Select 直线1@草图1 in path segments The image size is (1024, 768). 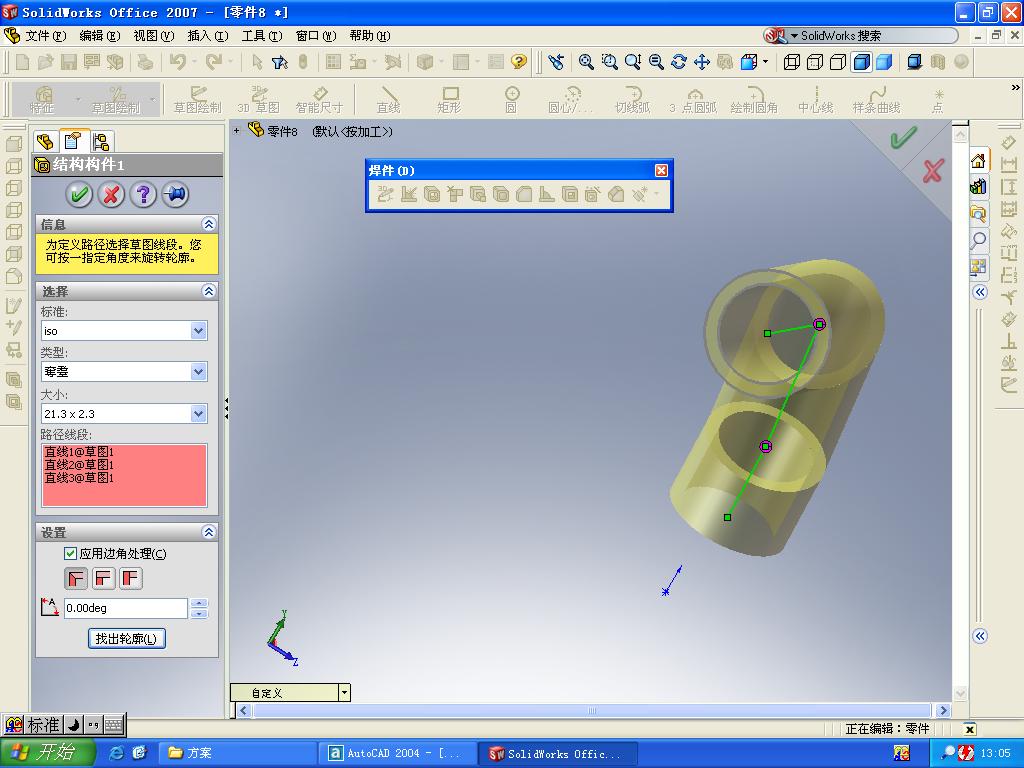[79, 452]
